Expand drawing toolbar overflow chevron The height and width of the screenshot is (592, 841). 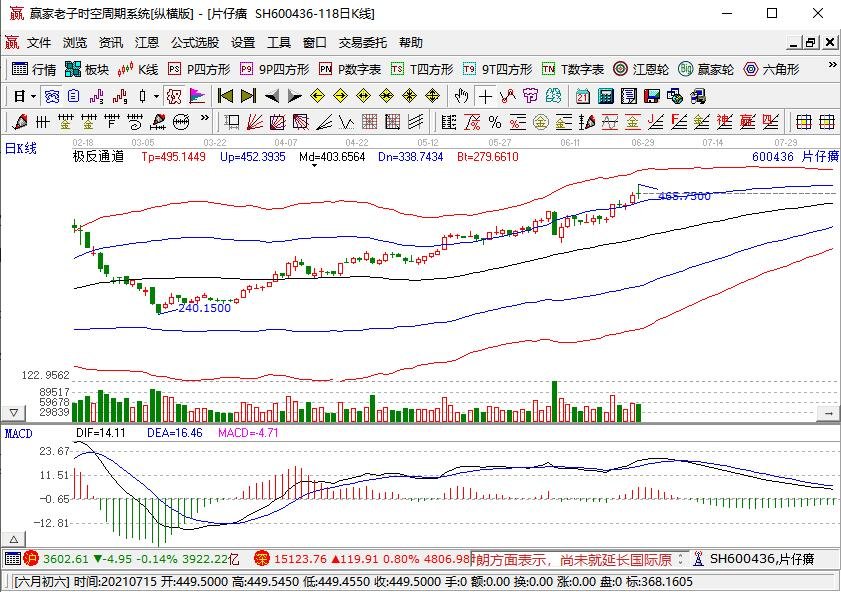pos(204,118)
